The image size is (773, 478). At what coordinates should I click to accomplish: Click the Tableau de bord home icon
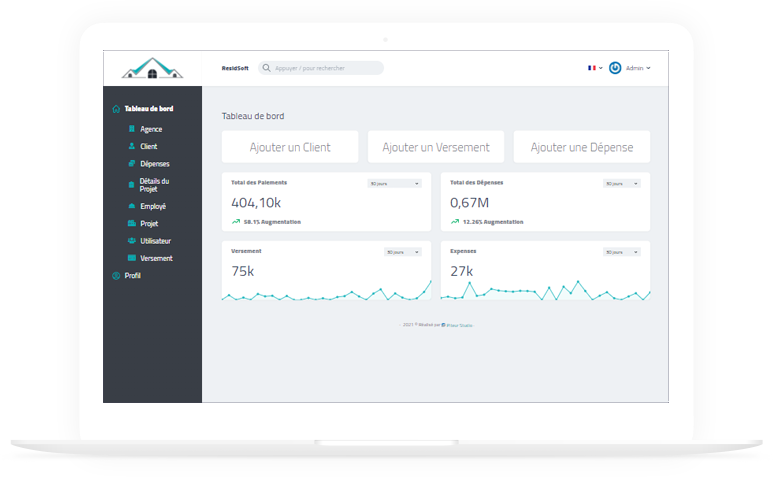coord(116,109)
